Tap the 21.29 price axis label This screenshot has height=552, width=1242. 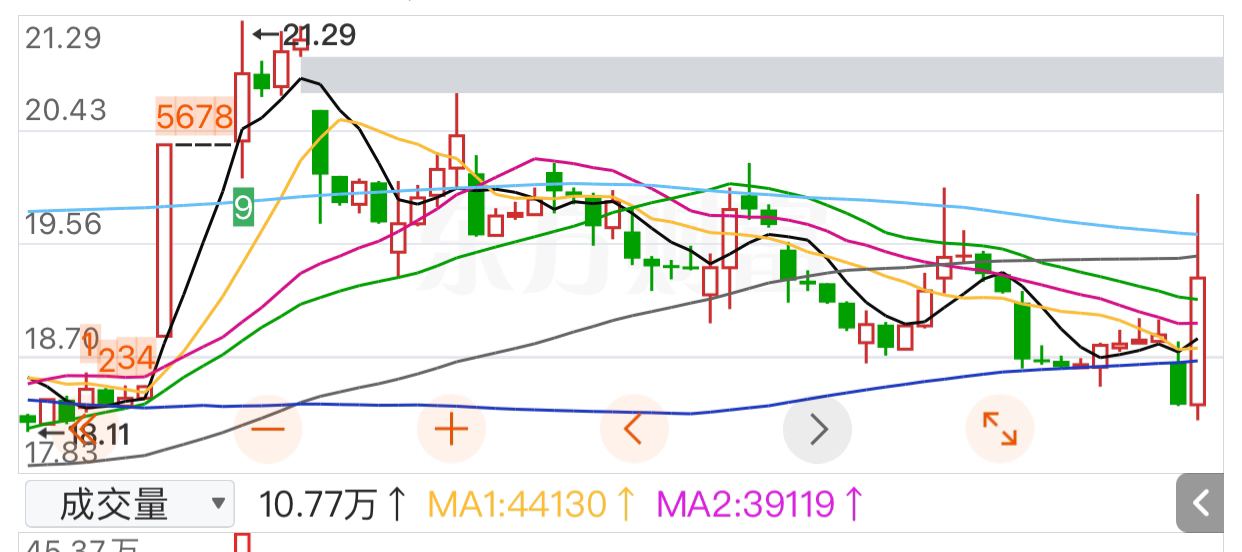[x=64, y=39]
